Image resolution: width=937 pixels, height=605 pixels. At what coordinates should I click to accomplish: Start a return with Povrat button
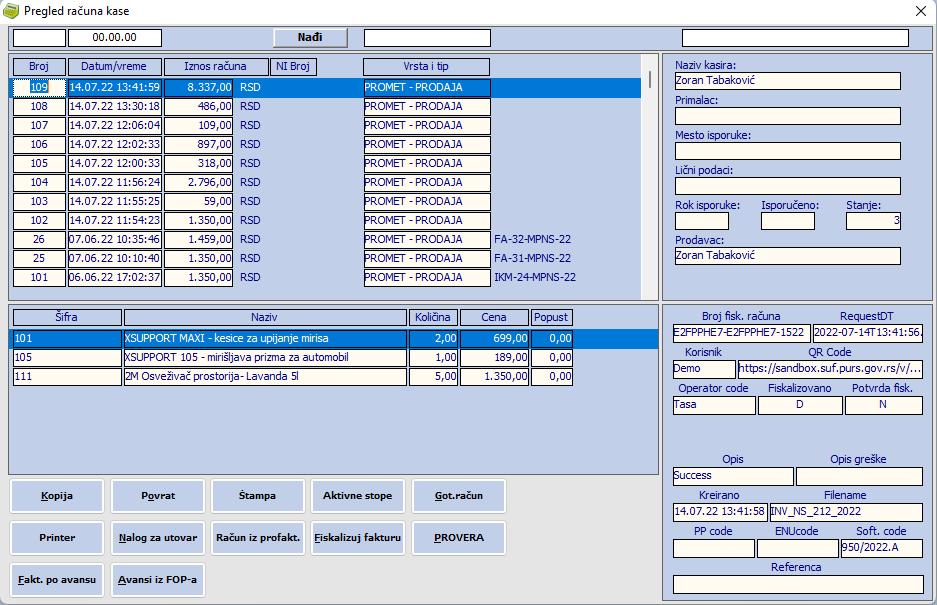(158, 496)
